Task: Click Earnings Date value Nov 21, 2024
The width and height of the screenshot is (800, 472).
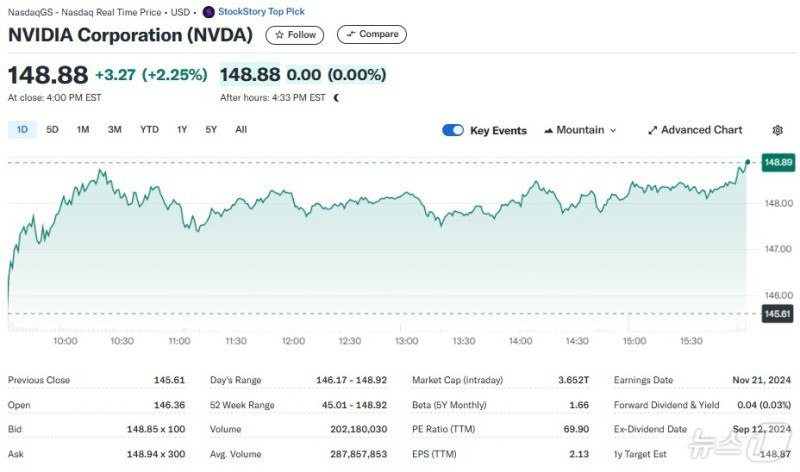Action: [x=762, y=380]
